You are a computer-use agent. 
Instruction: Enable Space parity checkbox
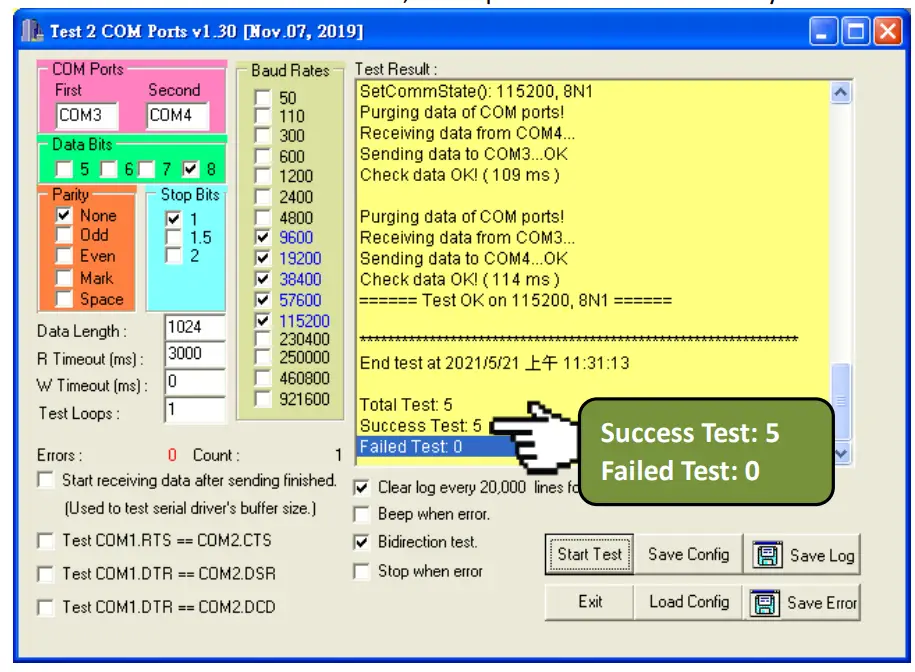(x=64, y=299)
